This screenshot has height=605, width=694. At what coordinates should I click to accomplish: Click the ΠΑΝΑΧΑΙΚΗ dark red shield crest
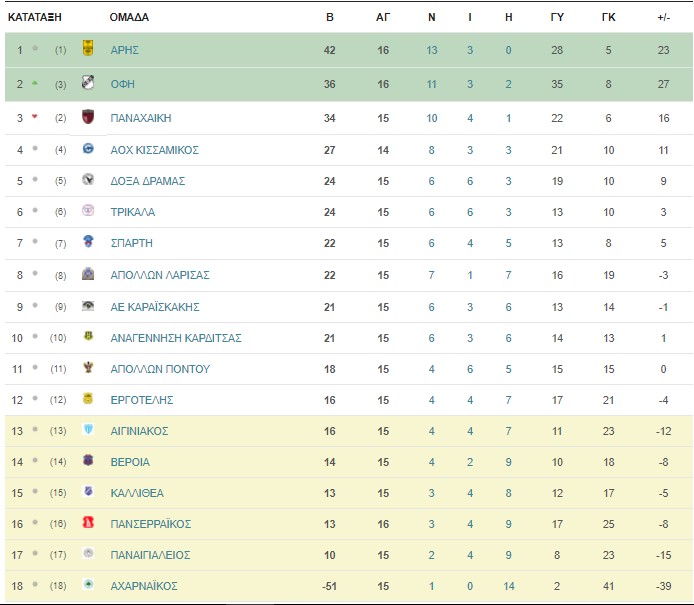pyautogui.click(x=88, y=116)
